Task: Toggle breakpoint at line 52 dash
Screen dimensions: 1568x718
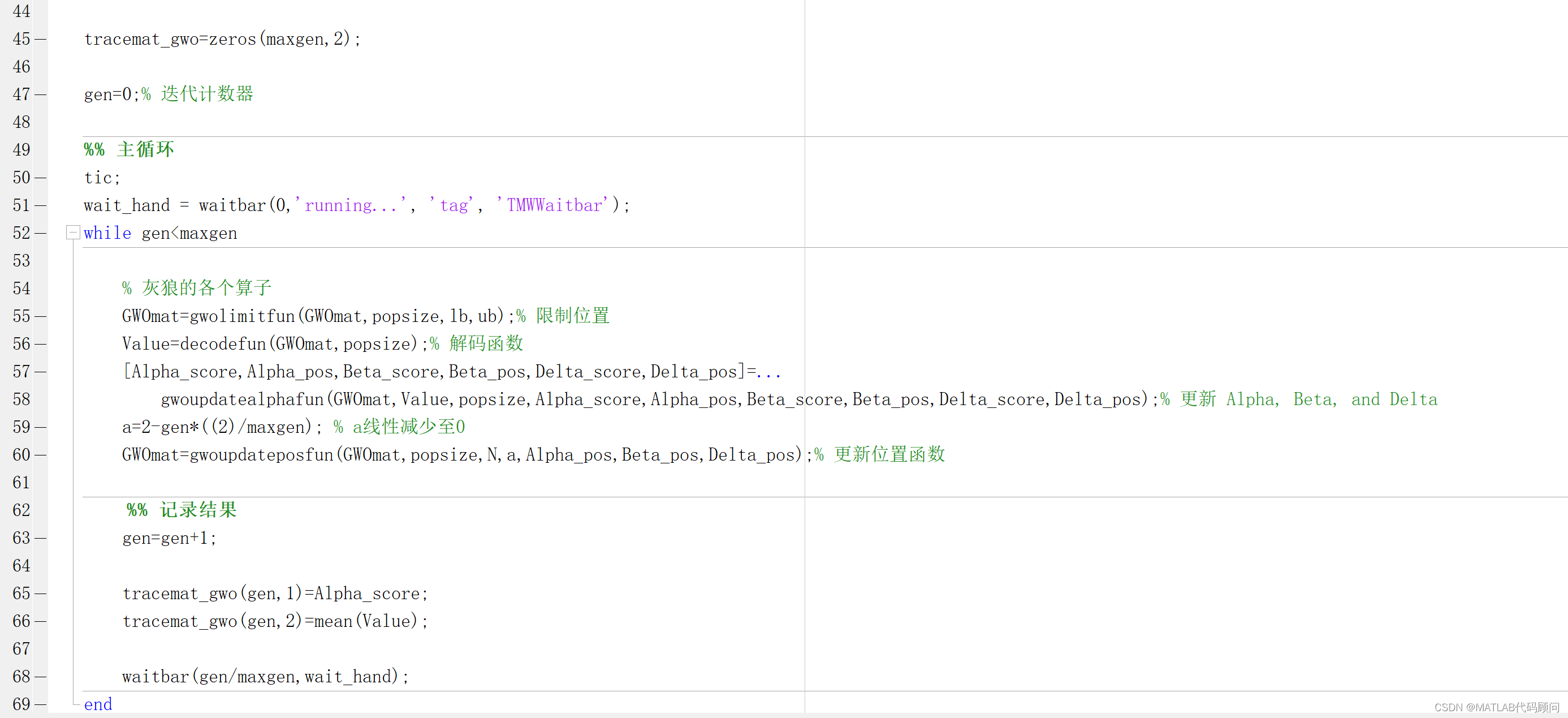Action: [40, 233]
